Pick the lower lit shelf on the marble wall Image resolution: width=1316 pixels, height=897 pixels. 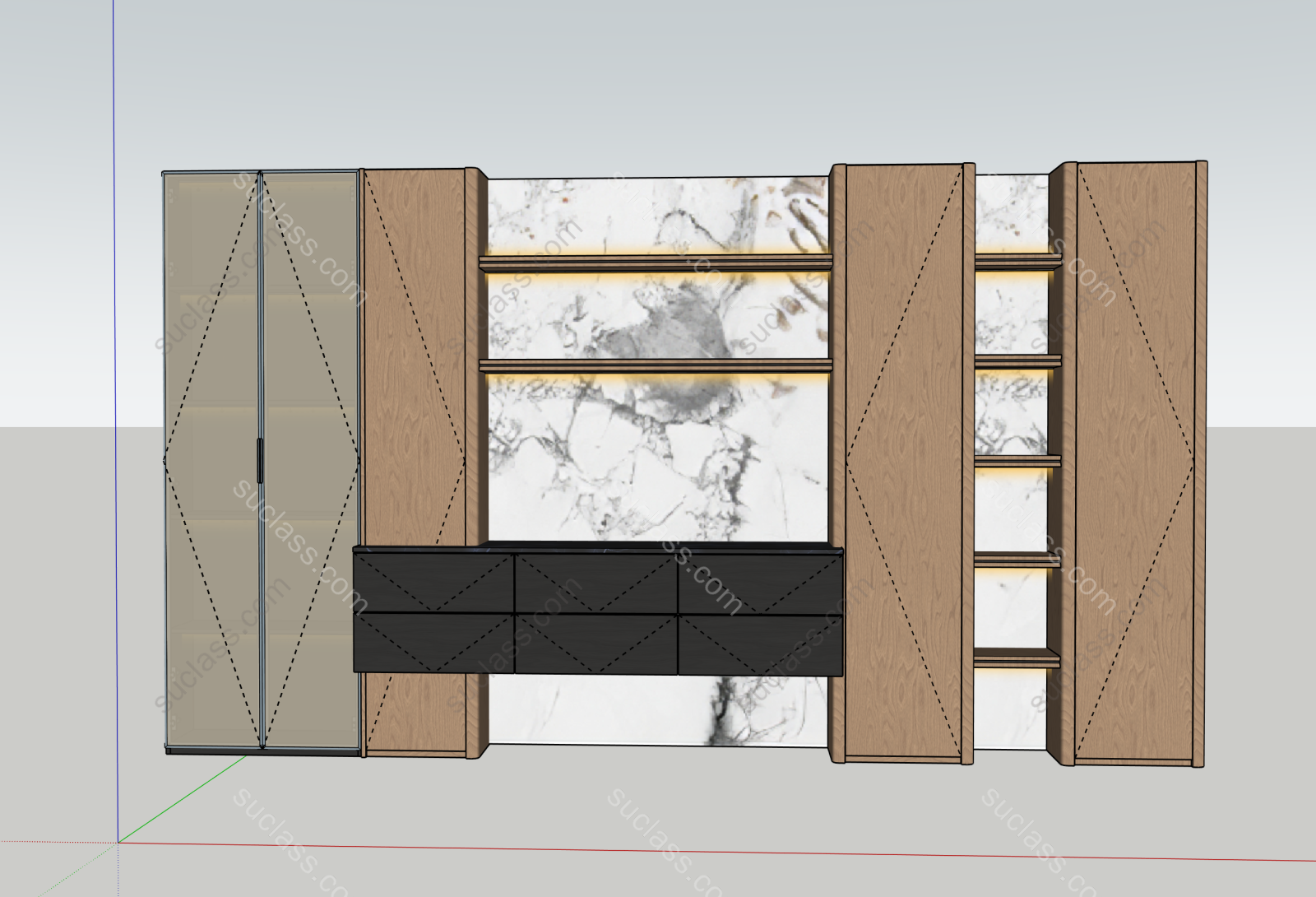click(656, 365)
